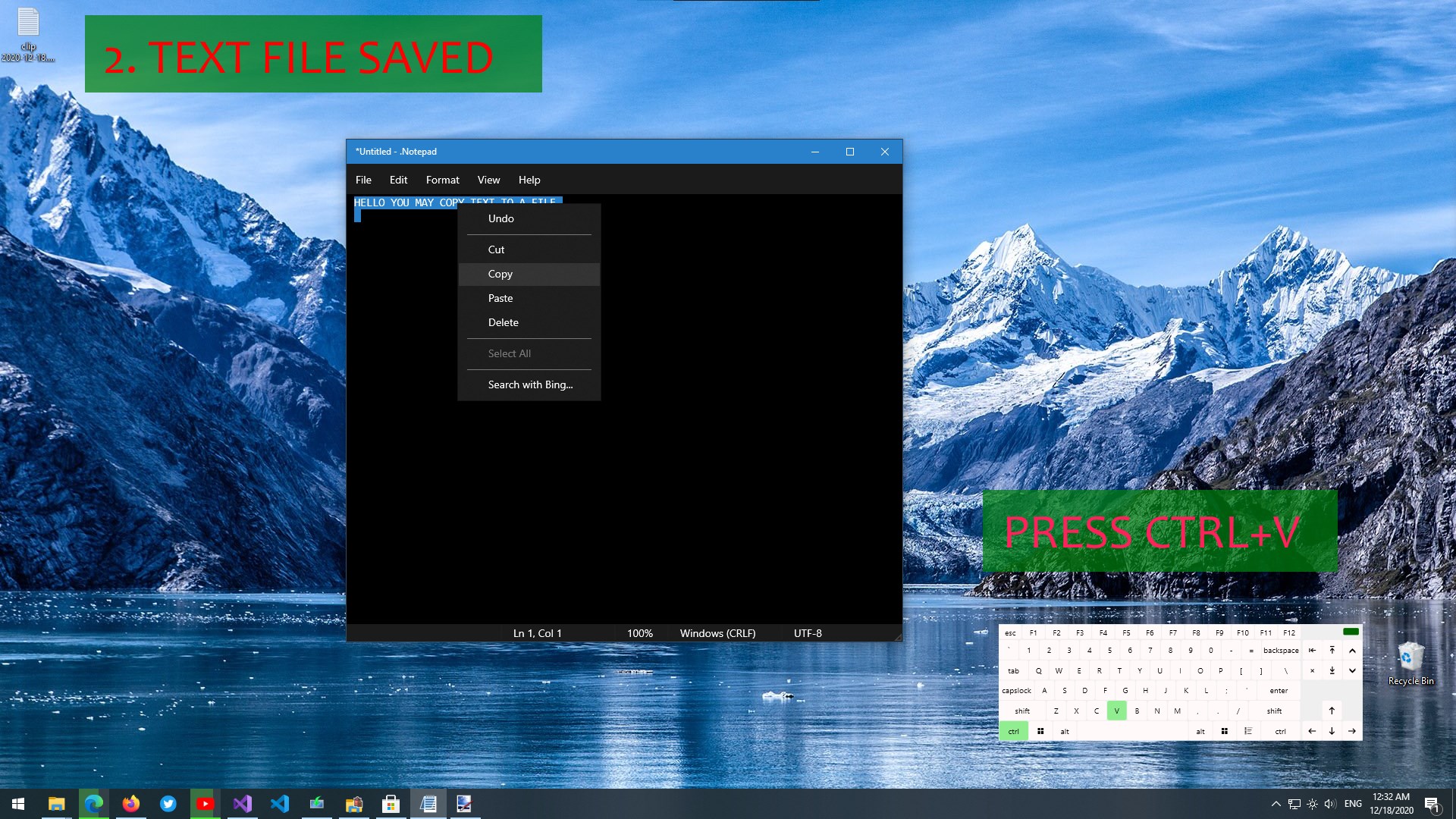Choose Paste from the context menu
The width and height of the screenshot is (1456, 819).
point(500,298)
